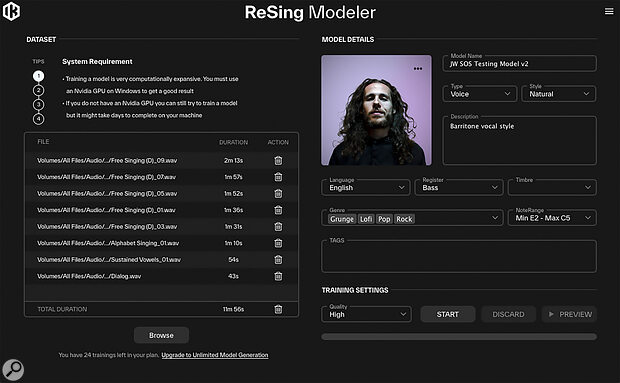Click the ACTION column header

pyautogui.click(x=278, y=142)
